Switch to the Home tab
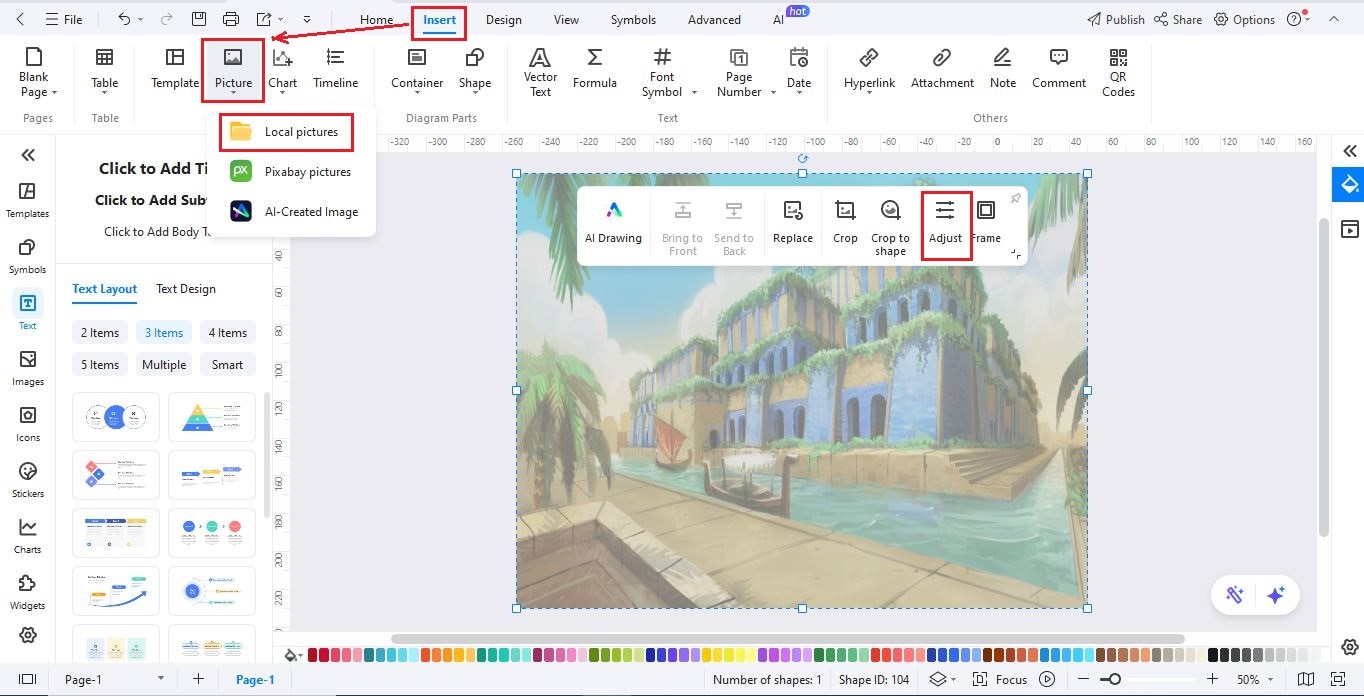Screen dimensions: 1364x696 click(377, 19)
